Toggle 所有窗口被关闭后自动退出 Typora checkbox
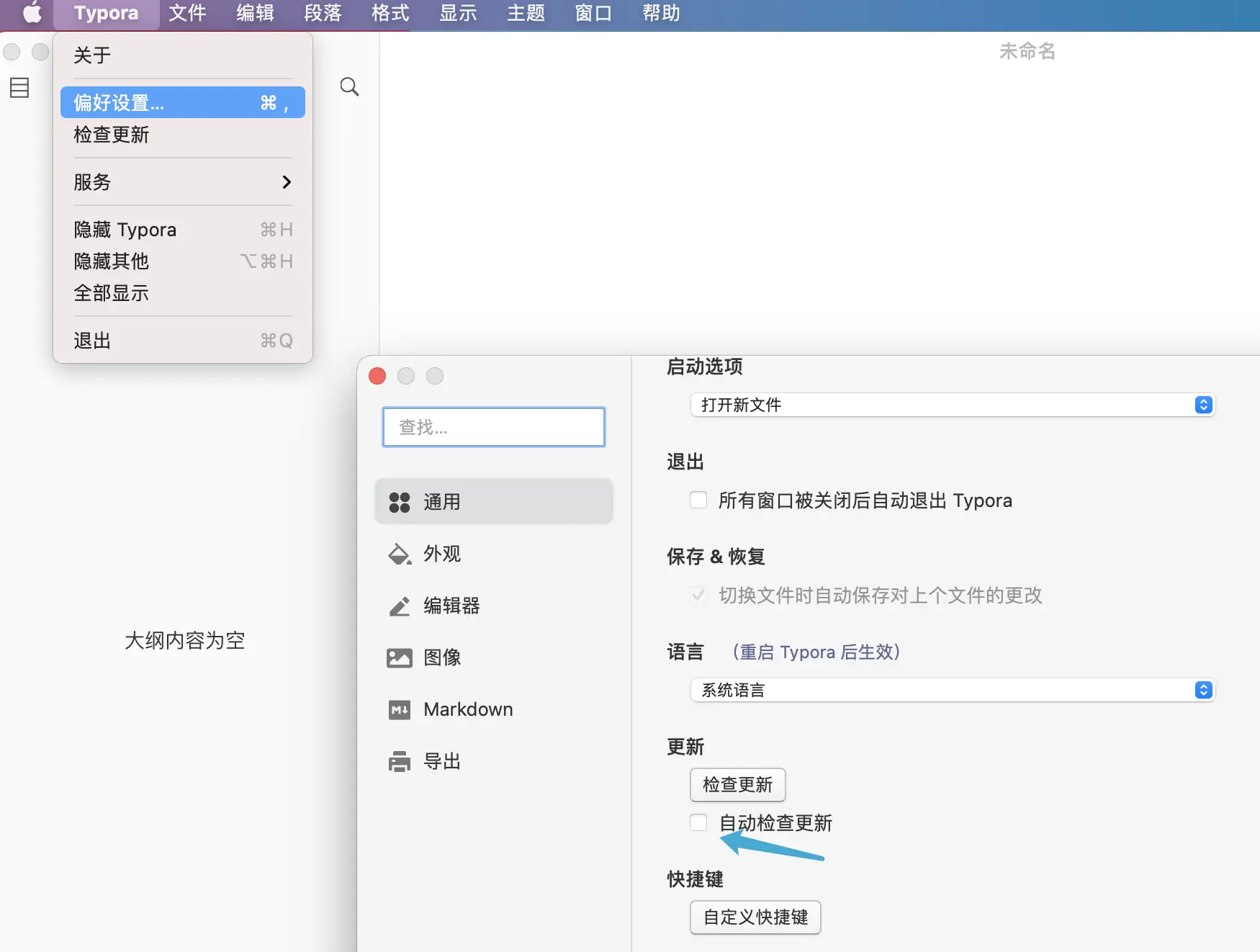The image size is (1260, 952). coord(698,500)
